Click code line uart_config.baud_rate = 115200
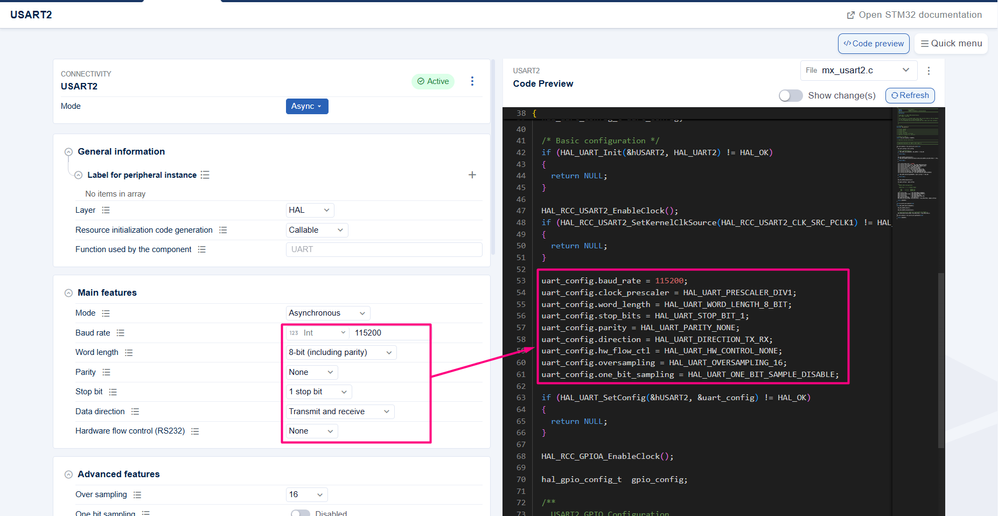The image size is (998, 516). (615, 281)
